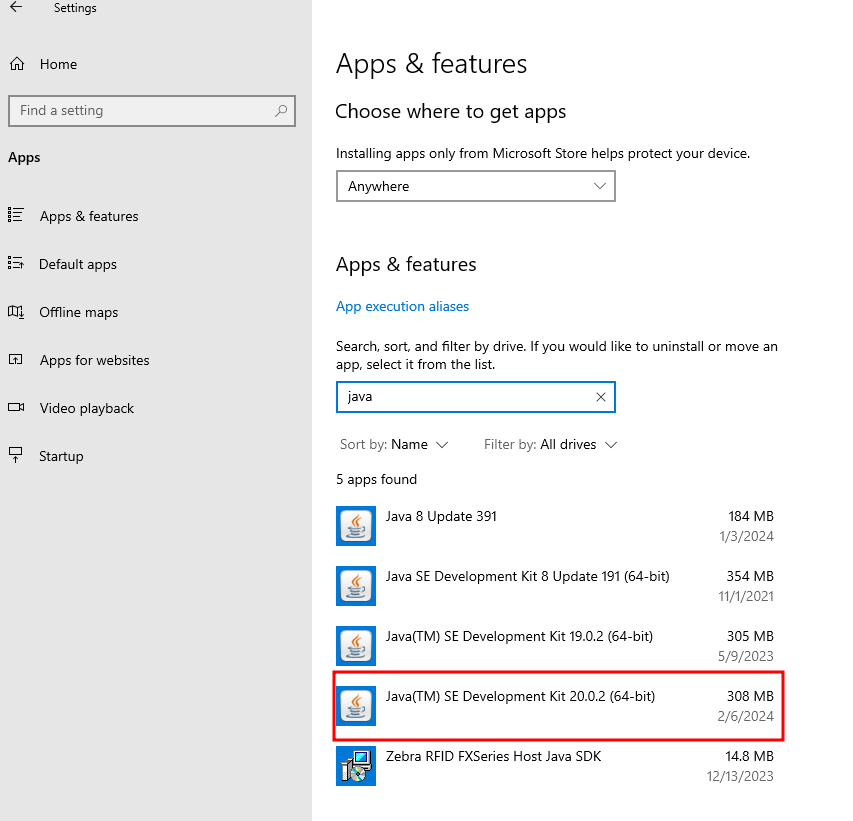Expand the Filter by All drives dropdown

tap(550, 444)
